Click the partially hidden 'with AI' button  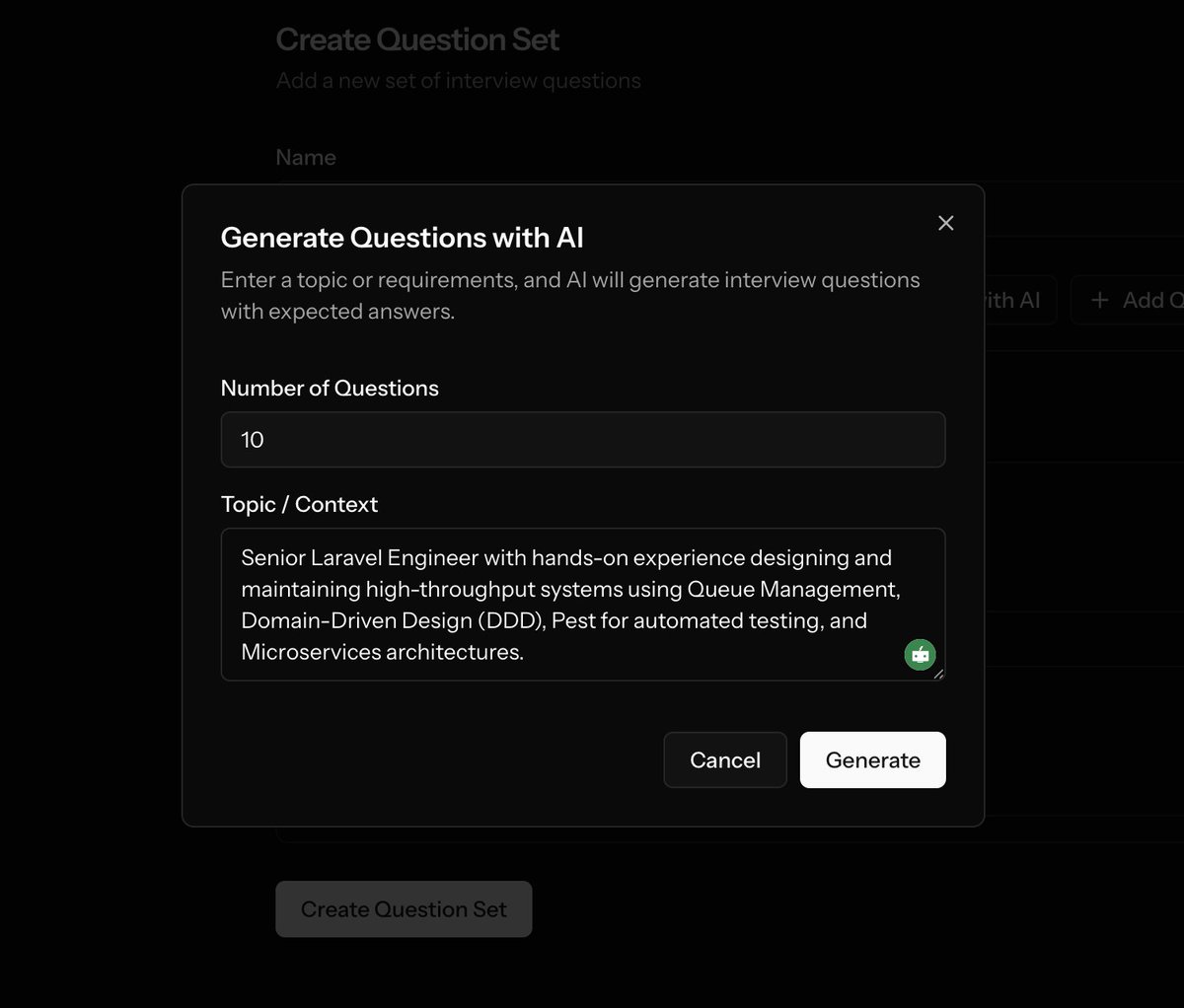1019,301
